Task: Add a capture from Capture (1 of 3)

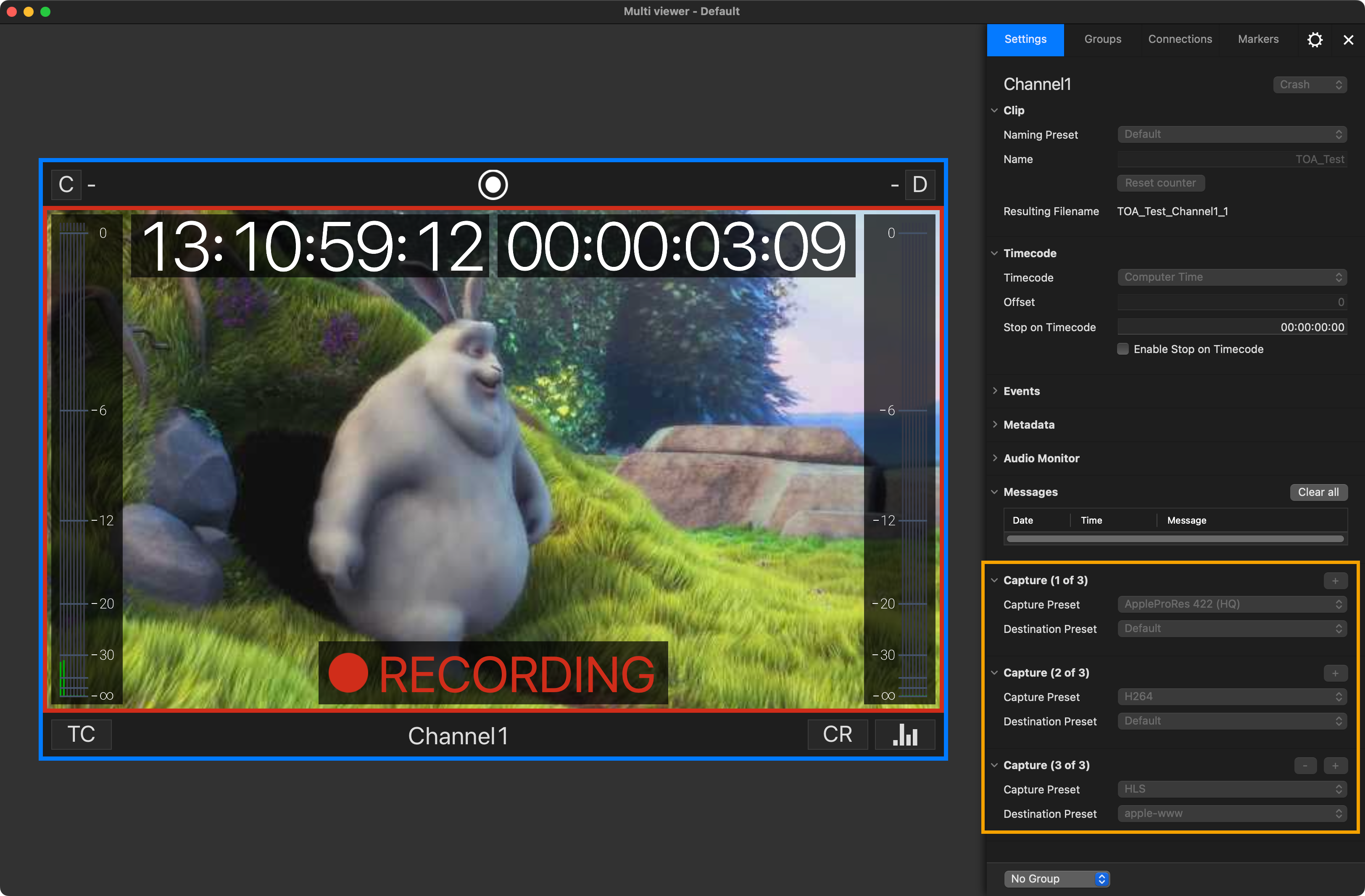Action: 1335,580
